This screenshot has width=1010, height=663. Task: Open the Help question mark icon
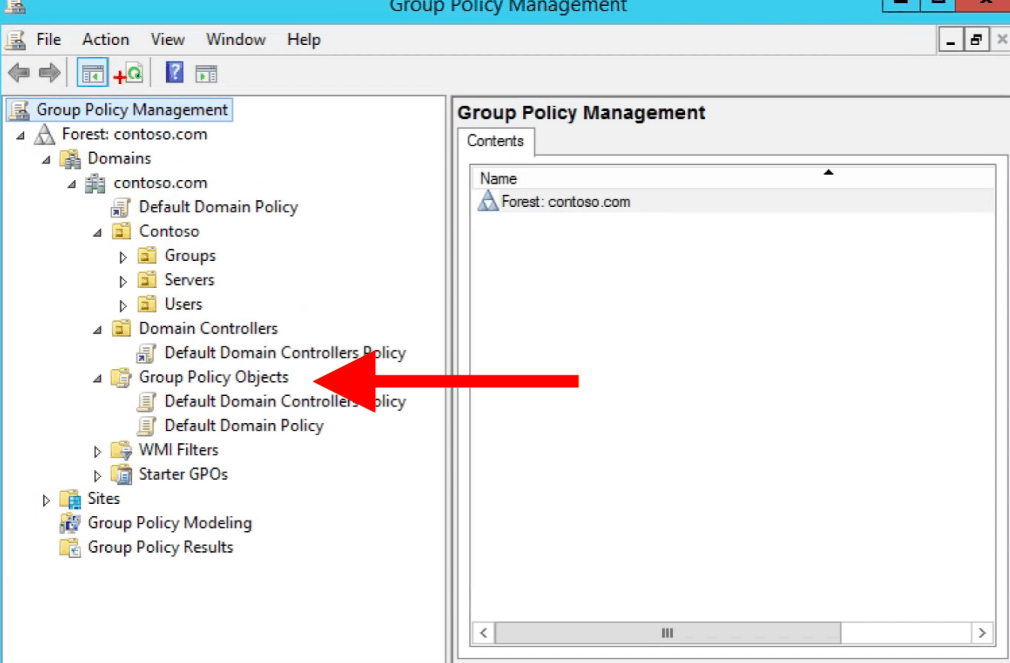click(x=175, y=72)
